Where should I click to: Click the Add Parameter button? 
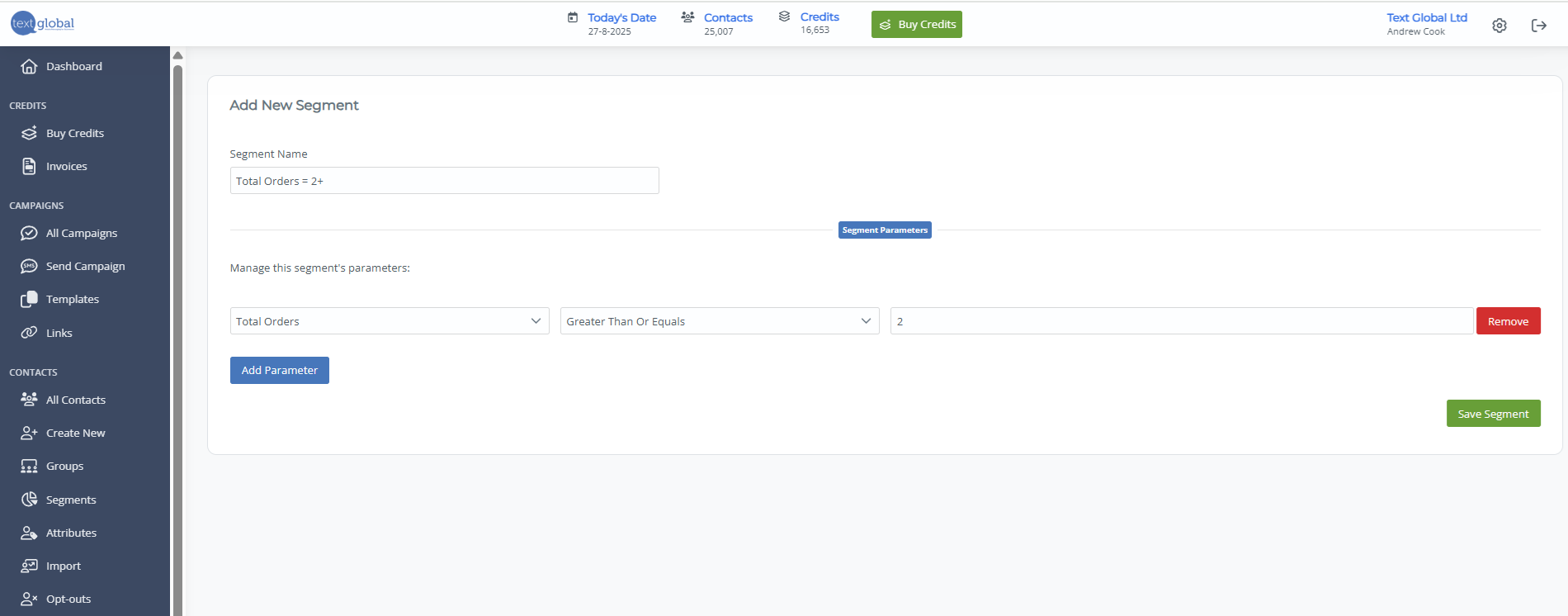(x=280, y=370)
